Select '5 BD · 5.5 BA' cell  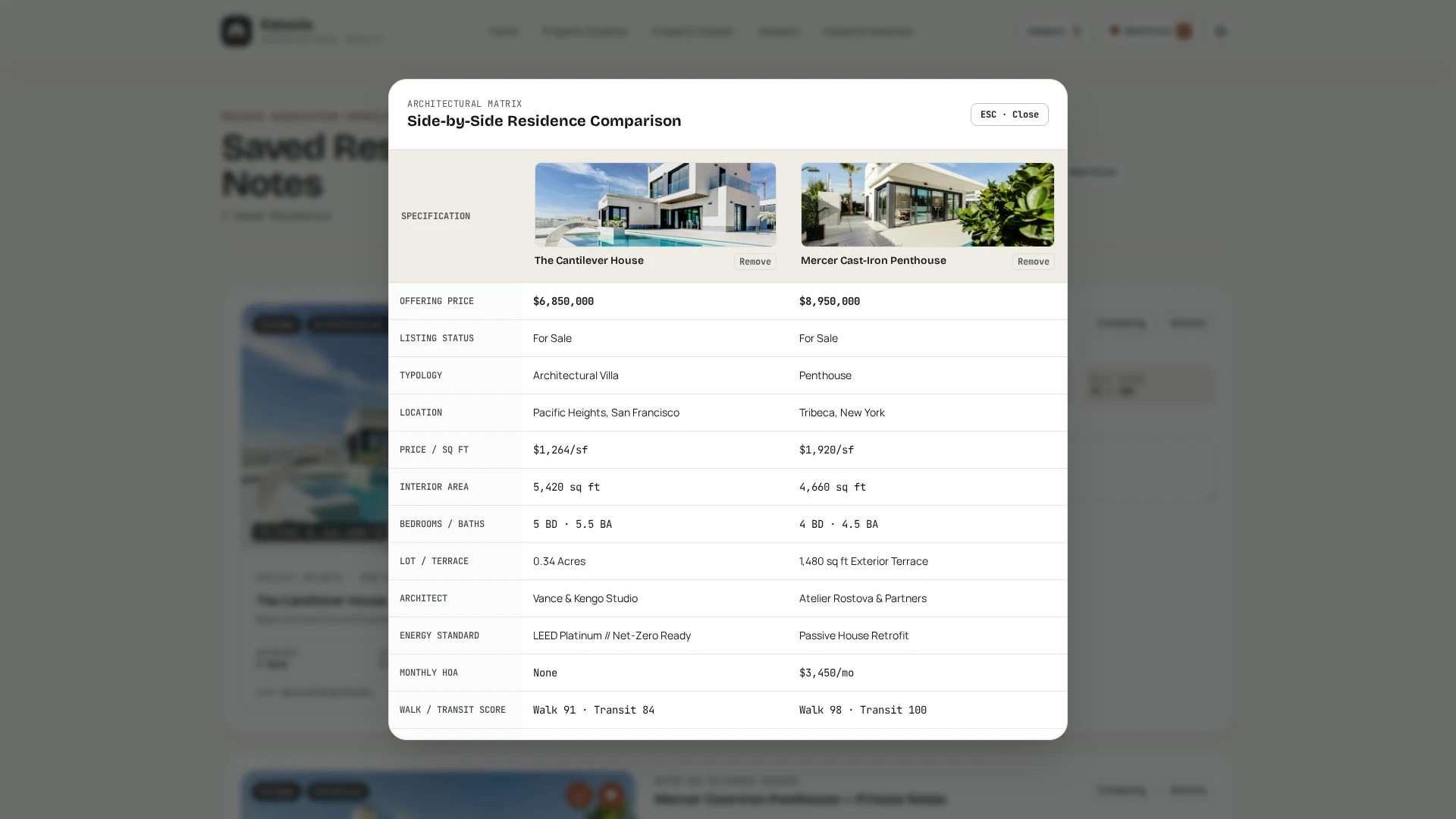[x=573, y=524]
